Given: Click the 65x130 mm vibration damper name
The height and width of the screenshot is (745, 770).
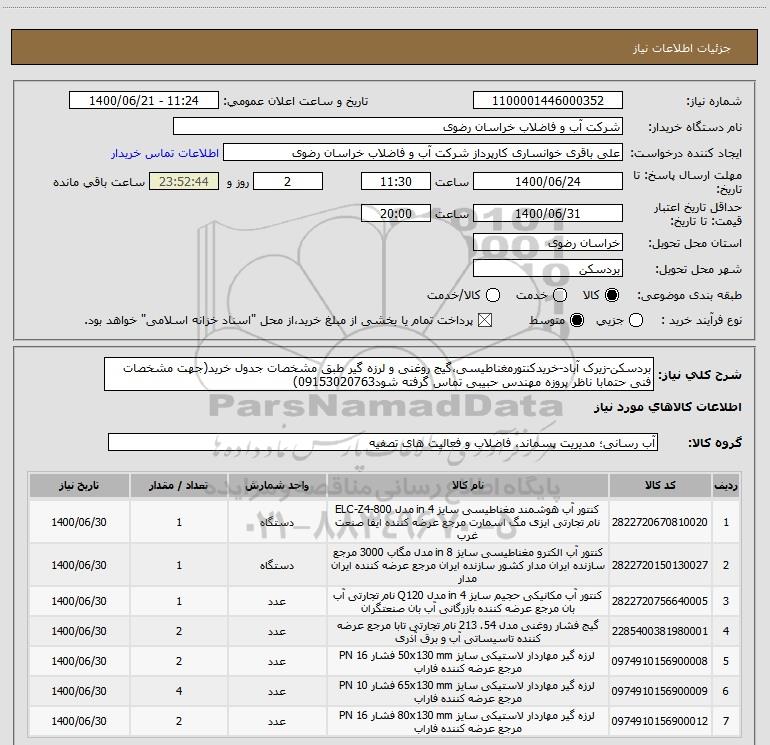Looking at the screenshot, I should pos(468,692).
